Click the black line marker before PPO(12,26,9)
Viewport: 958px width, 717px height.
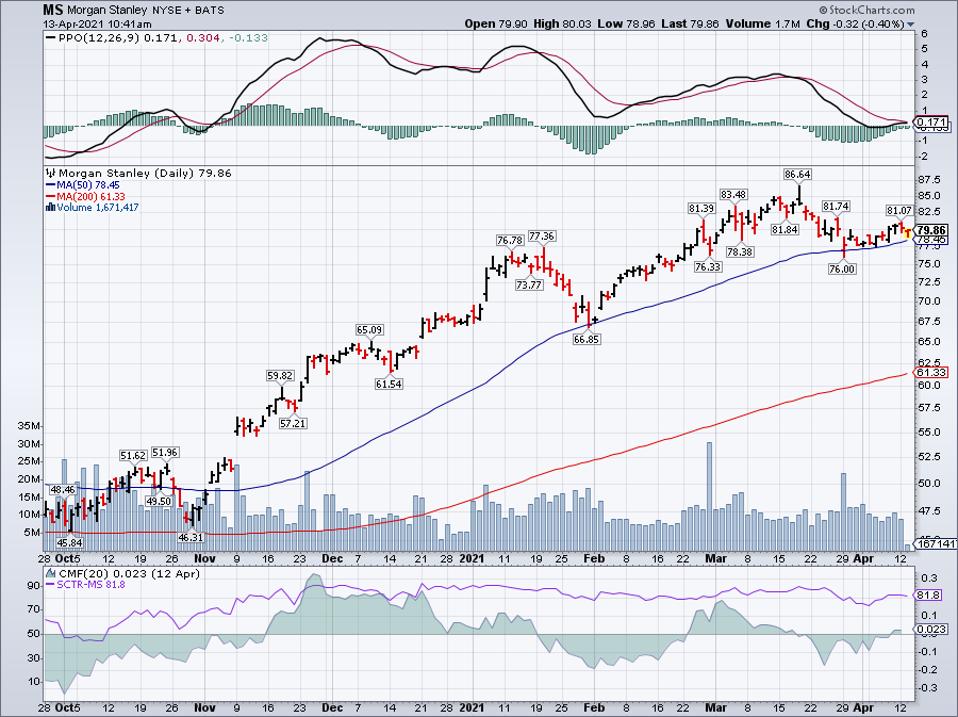pos(52,38)
